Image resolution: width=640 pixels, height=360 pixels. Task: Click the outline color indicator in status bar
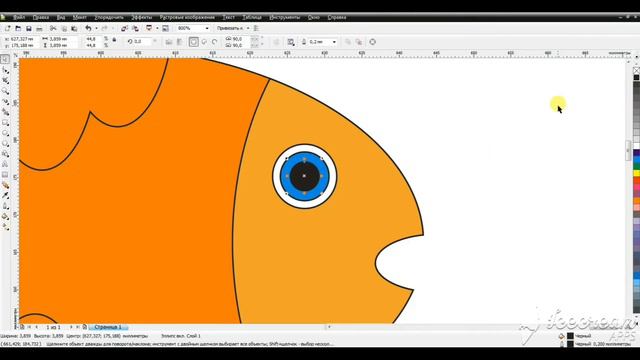coord(571,344)
